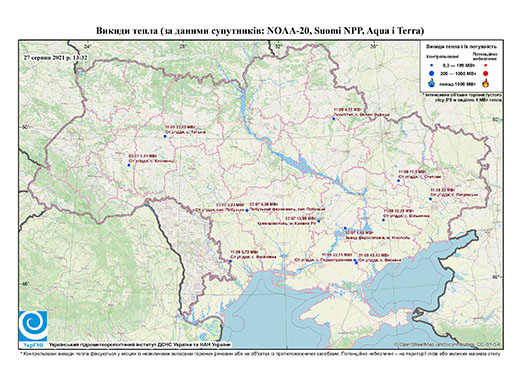Select the 22 MW marker in far east
This screenshot has width=520, height=368.
point(430,199)
